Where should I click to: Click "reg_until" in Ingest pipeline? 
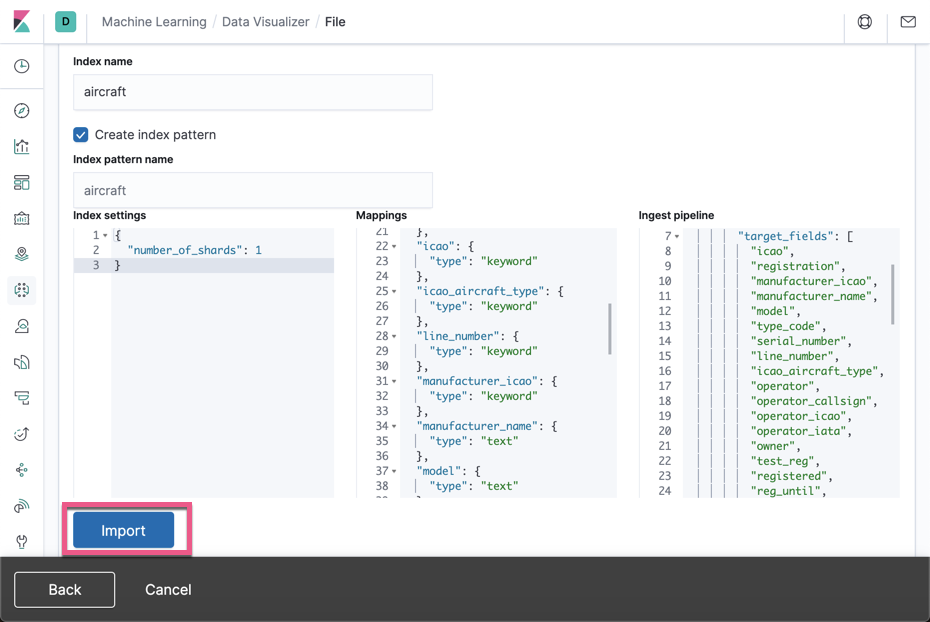(785, 491)
